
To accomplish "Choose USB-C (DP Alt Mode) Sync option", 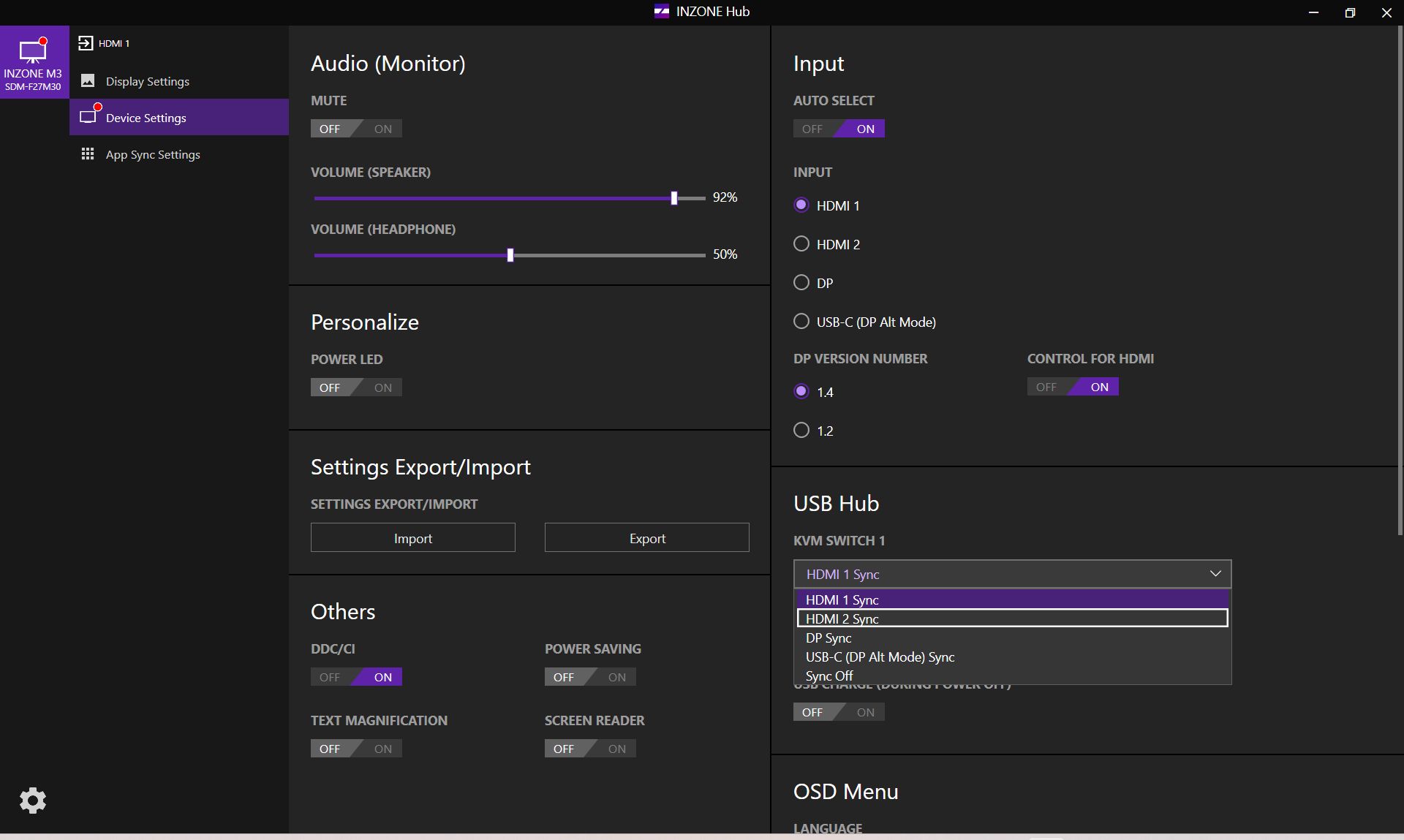I will [x=1012, y=657].
